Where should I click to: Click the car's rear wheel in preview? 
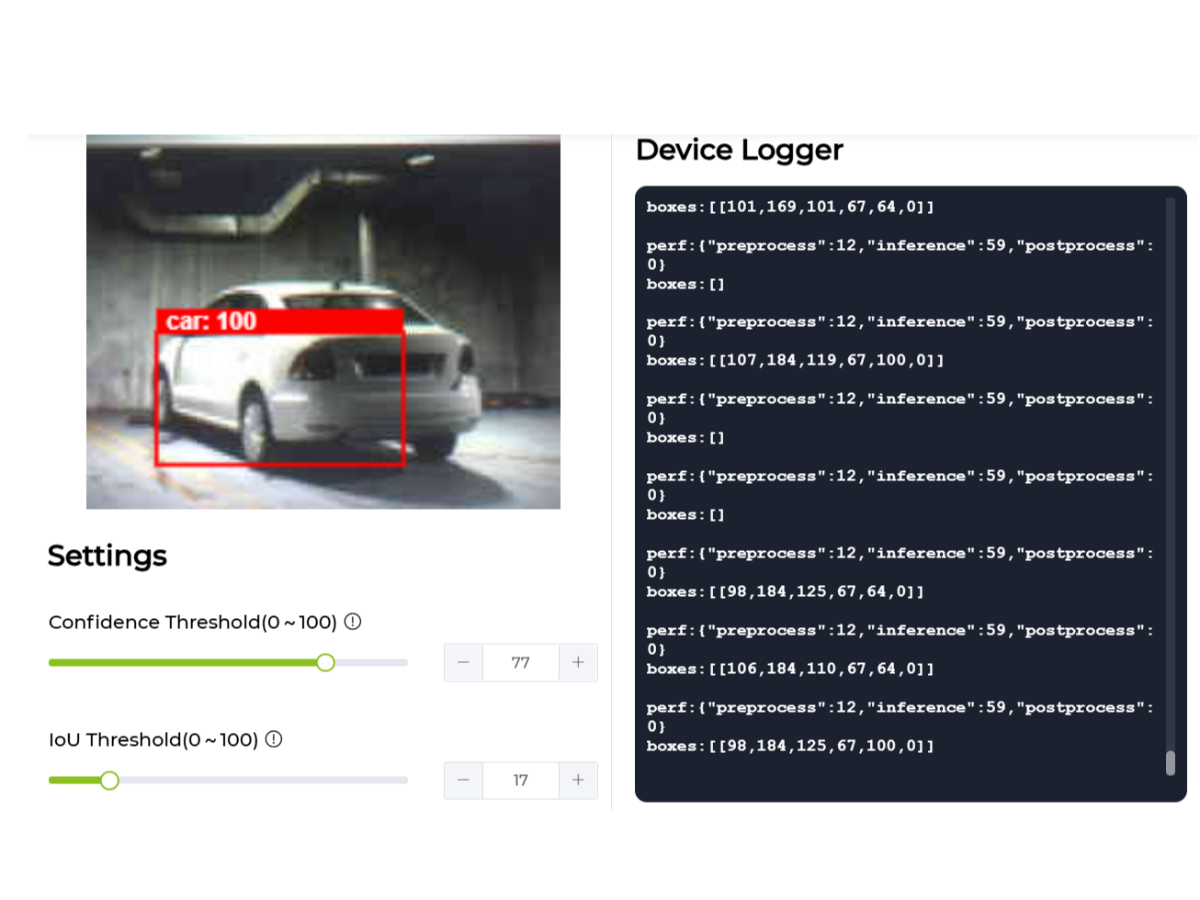[x=256, y=428]
